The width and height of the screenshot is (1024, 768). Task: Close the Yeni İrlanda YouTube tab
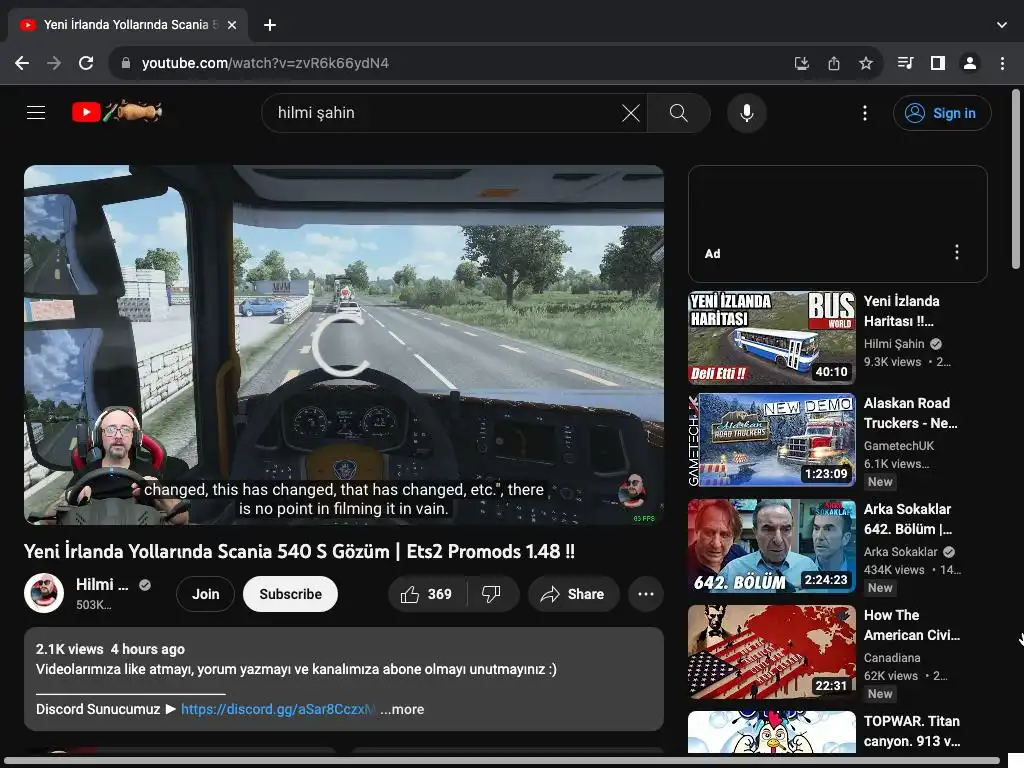click(x=232, y=25)
